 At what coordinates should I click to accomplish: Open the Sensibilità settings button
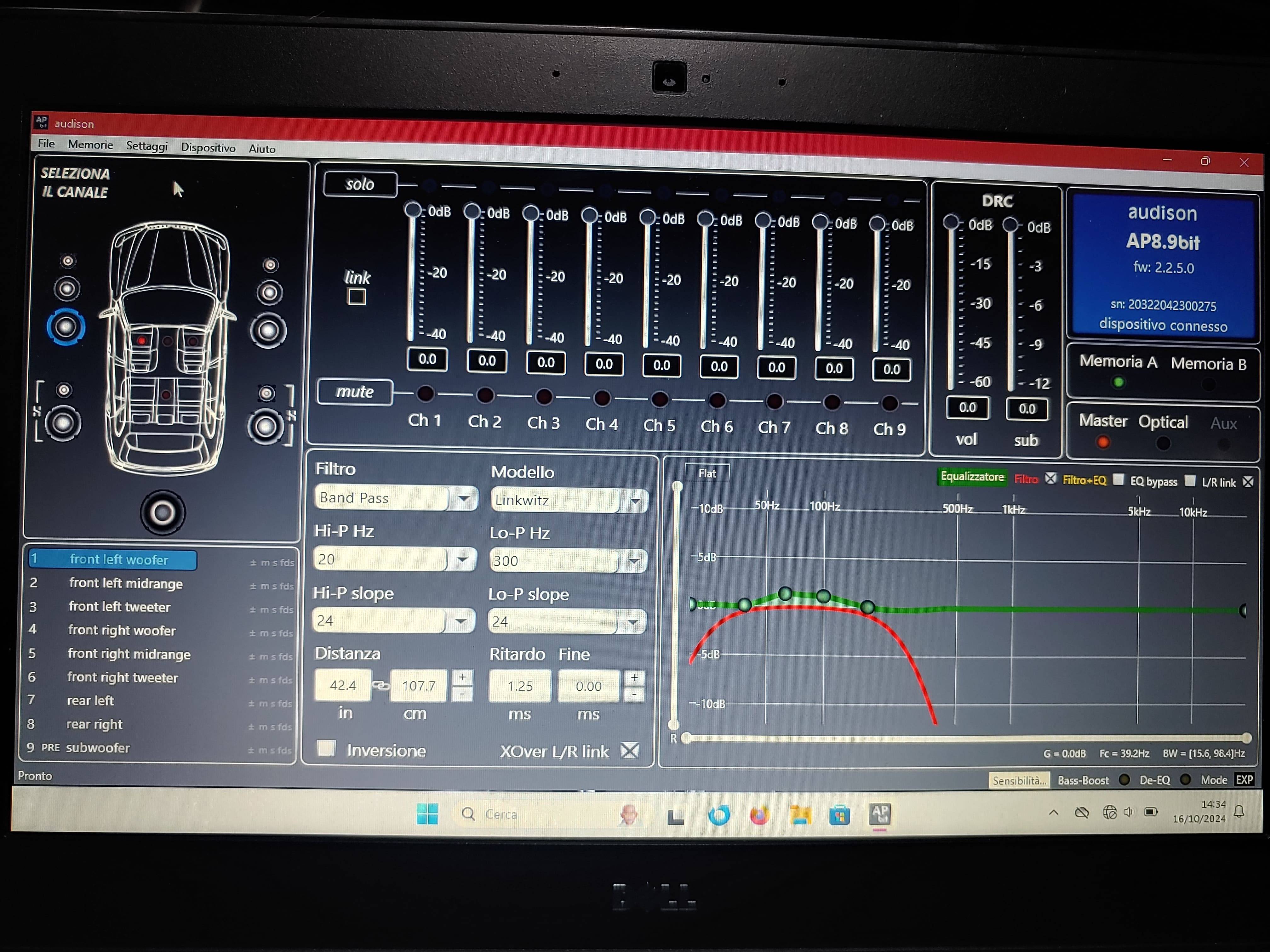point(1019,780)
